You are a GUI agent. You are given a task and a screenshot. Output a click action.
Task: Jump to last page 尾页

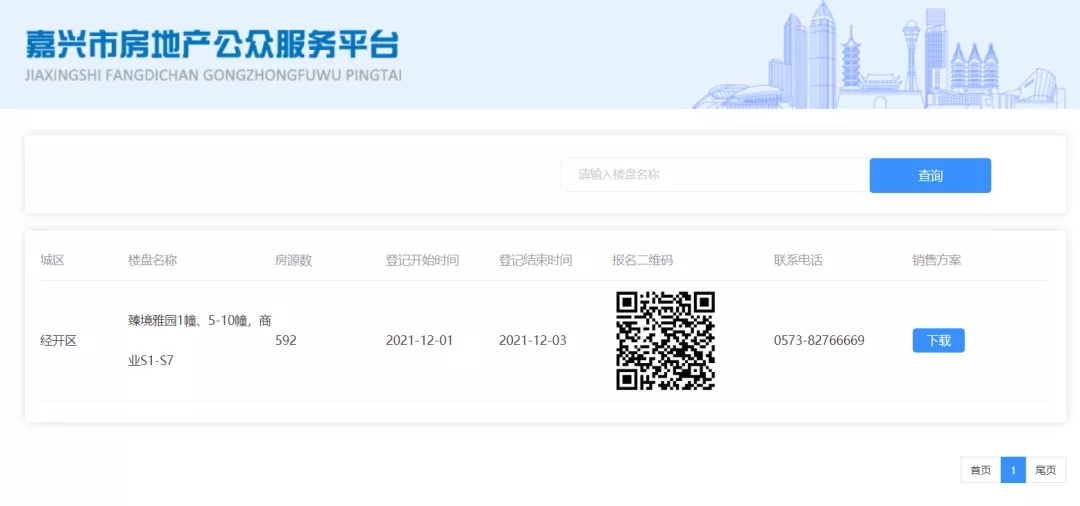click(x=1046, y=470)
